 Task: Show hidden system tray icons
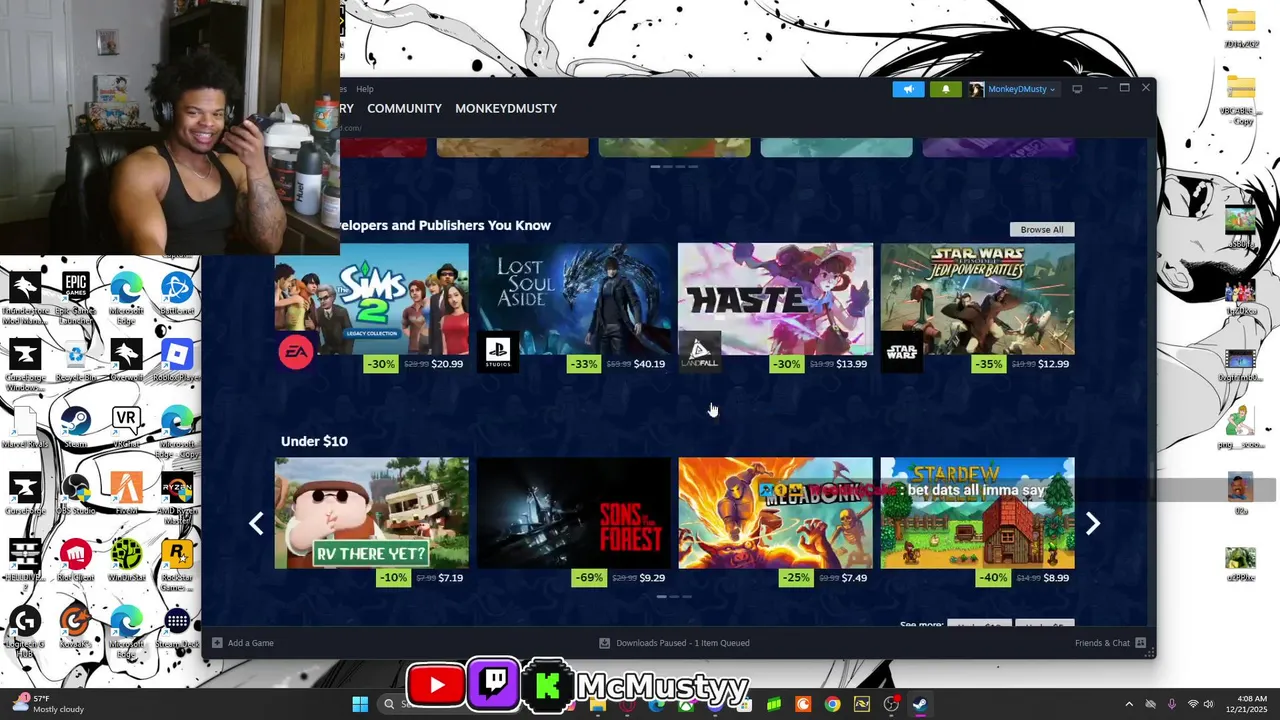pyautogui.click(x=1129, y=704)
